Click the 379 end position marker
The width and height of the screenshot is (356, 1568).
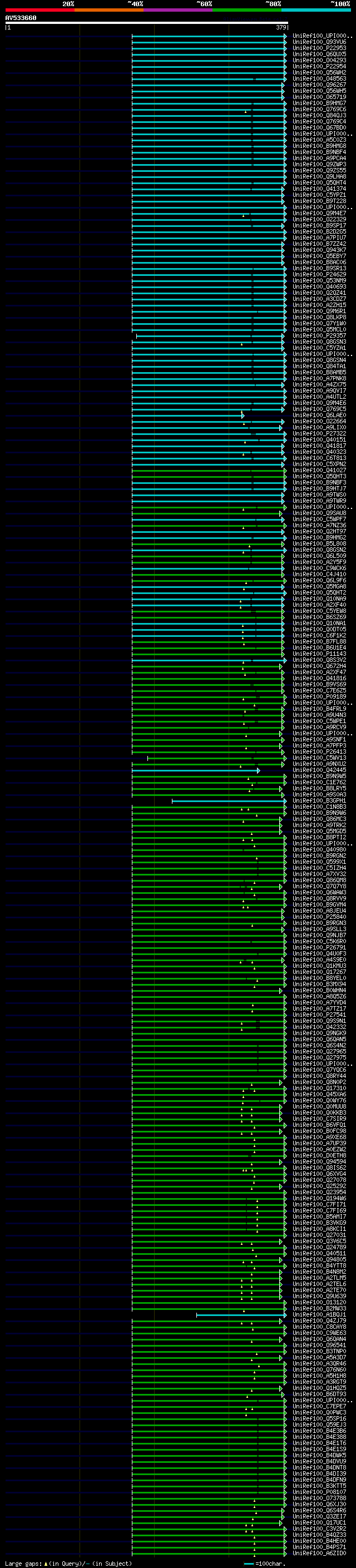pyautogui.click(x=281, y=27)
